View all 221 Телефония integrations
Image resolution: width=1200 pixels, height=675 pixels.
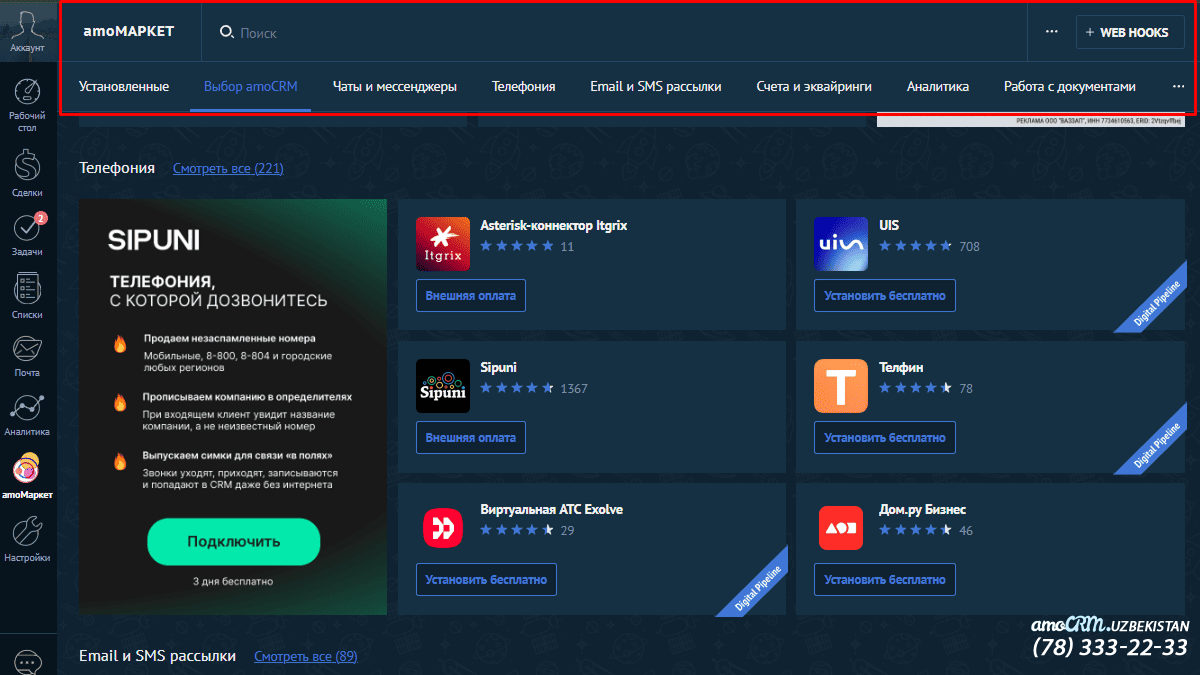click(x=228, y=168)
